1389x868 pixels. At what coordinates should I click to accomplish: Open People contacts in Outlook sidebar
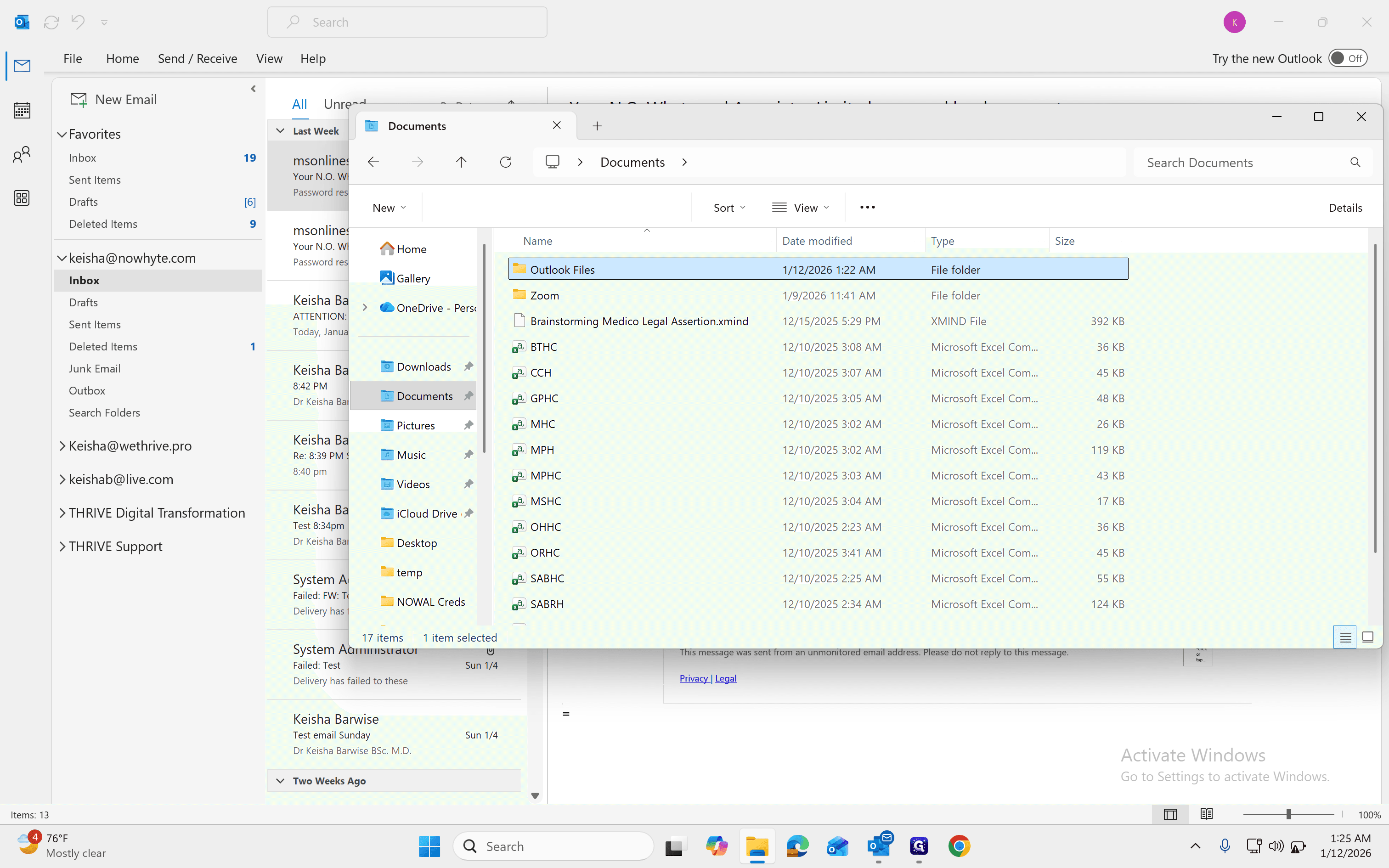pos(22,154)
